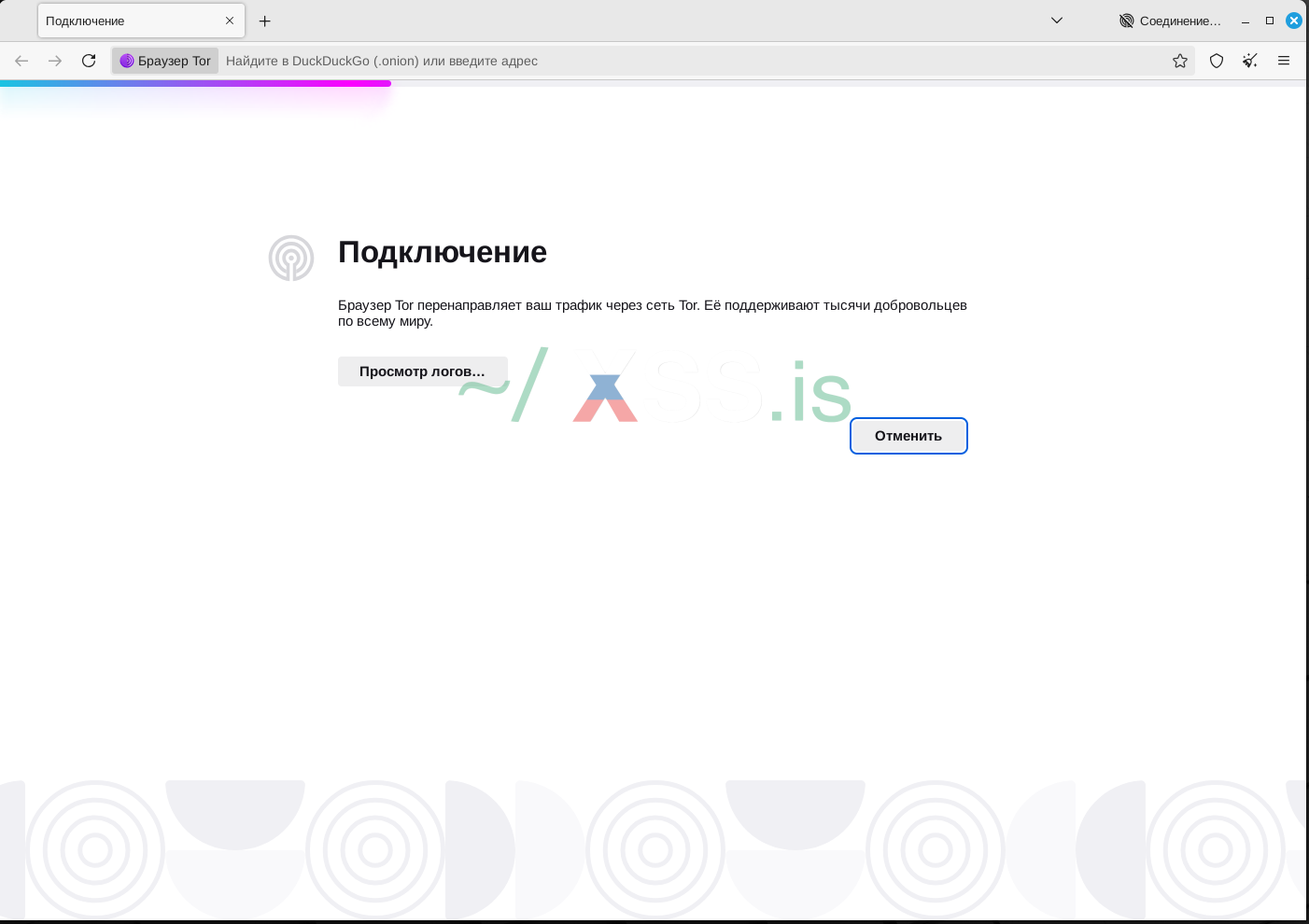
Task: Click the Браузер Tor identity badge
Action: coord(165,61)
